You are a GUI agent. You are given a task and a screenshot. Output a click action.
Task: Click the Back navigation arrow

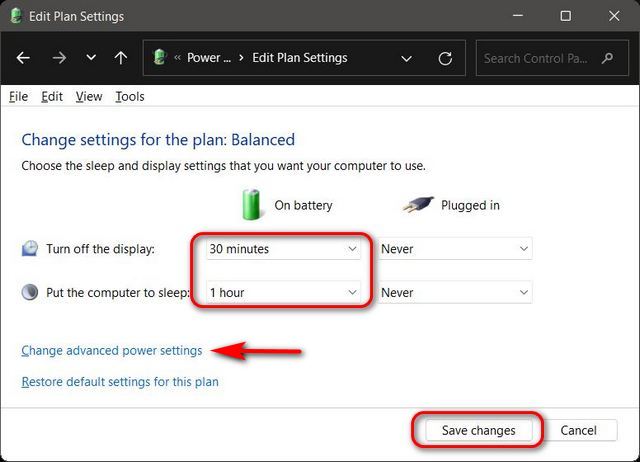tap(24, 58)
